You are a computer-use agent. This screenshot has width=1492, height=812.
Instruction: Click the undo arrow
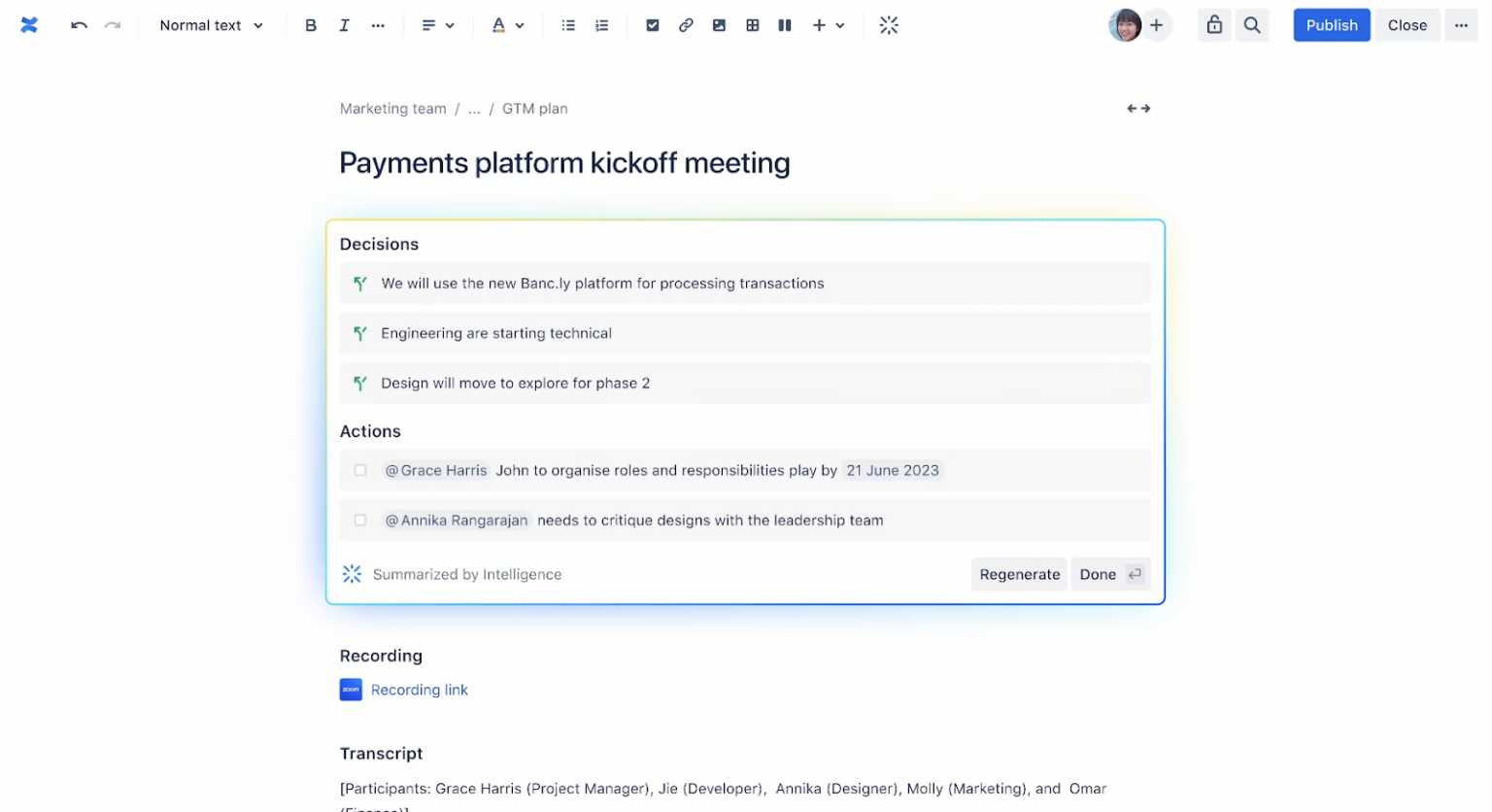click(x=79, y=25)
